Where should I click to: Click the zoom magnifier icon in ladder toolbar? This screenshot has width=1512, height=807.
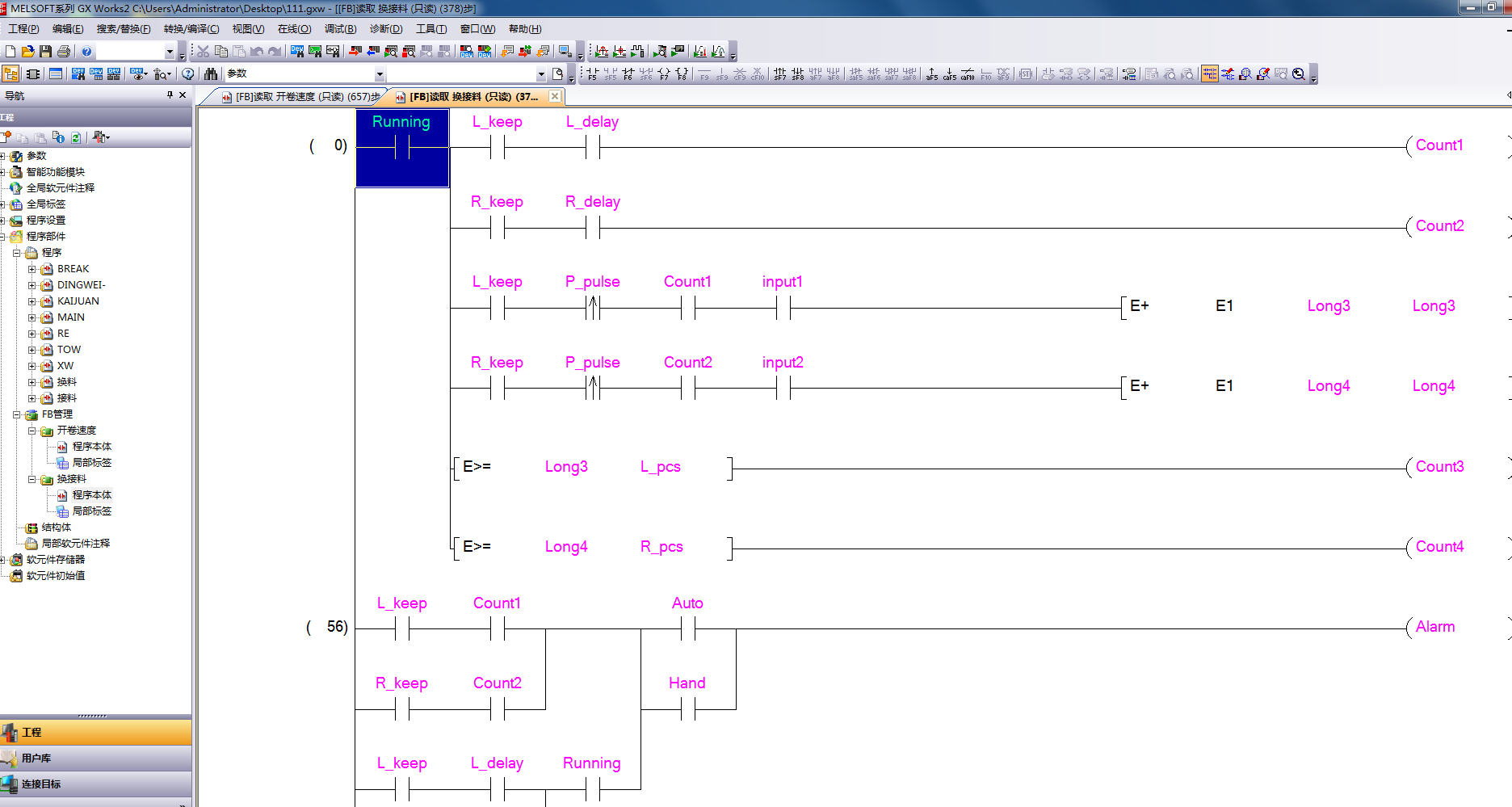point(1299,74)
